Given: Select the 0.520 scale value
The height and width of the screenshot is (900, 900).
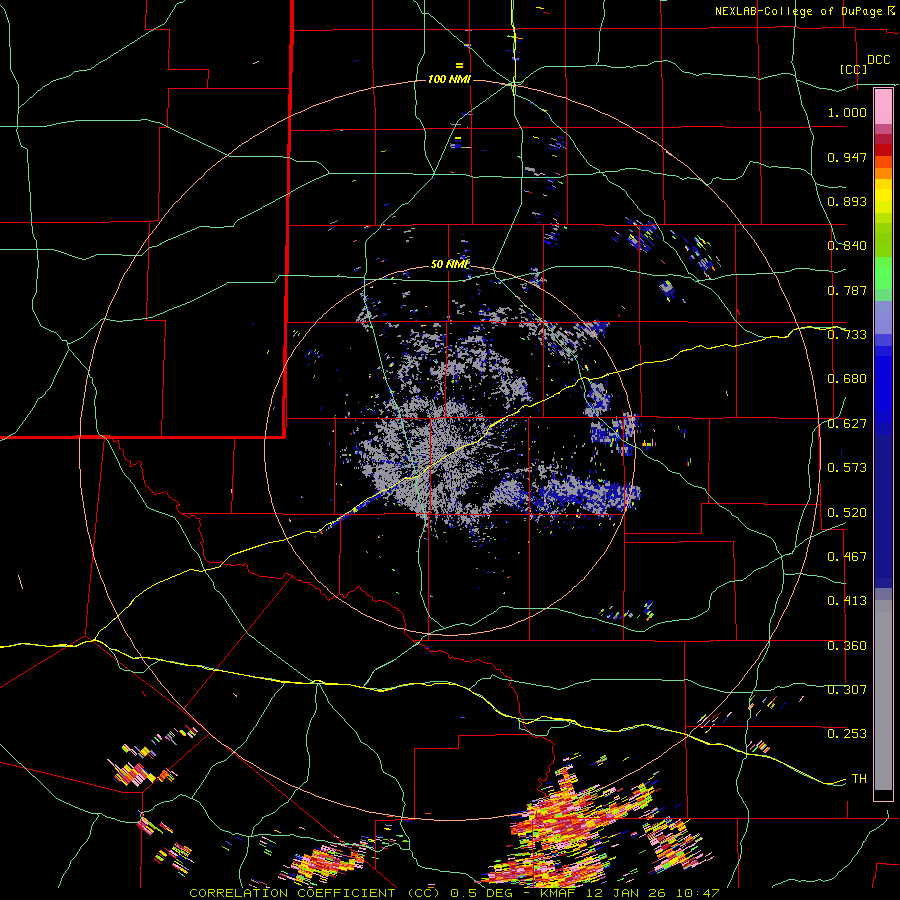Looking at the screenshot, I should click(847, 513).
